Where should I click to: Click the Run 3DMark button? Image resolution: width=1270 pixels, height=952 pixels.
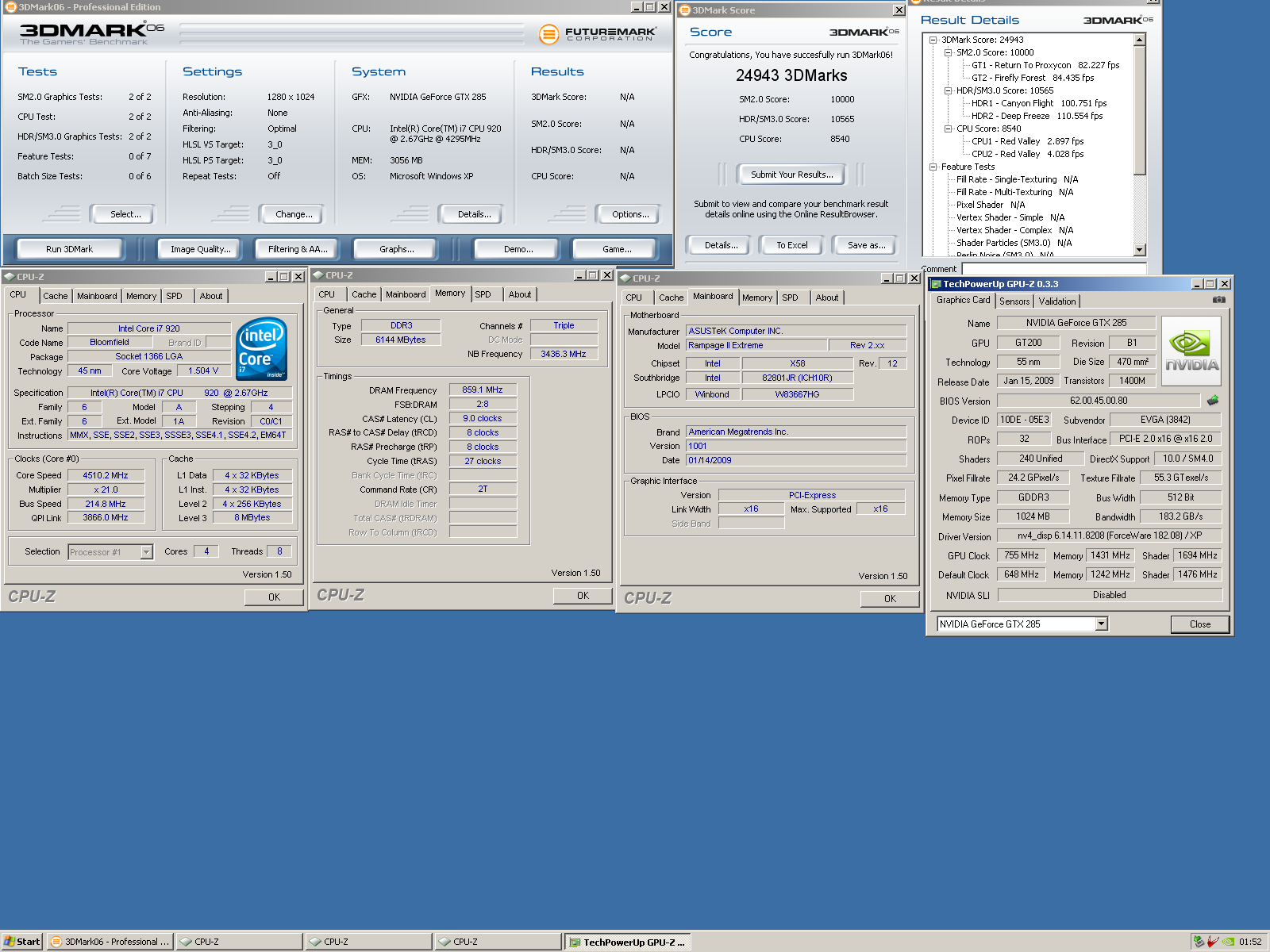(x=69, y=249)
